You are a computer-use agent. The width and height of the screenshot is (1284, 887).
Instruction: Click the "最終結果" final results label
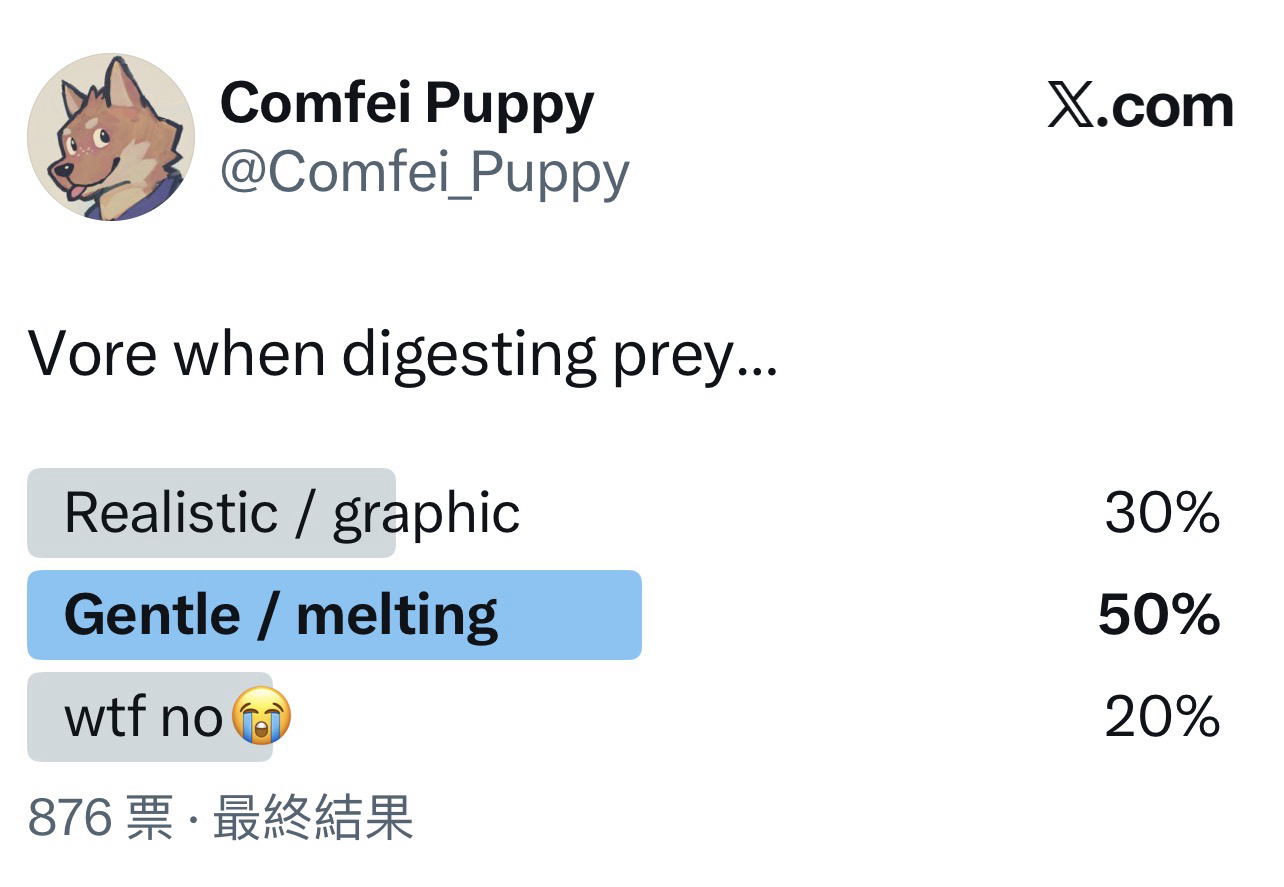[x=313, y=818]
